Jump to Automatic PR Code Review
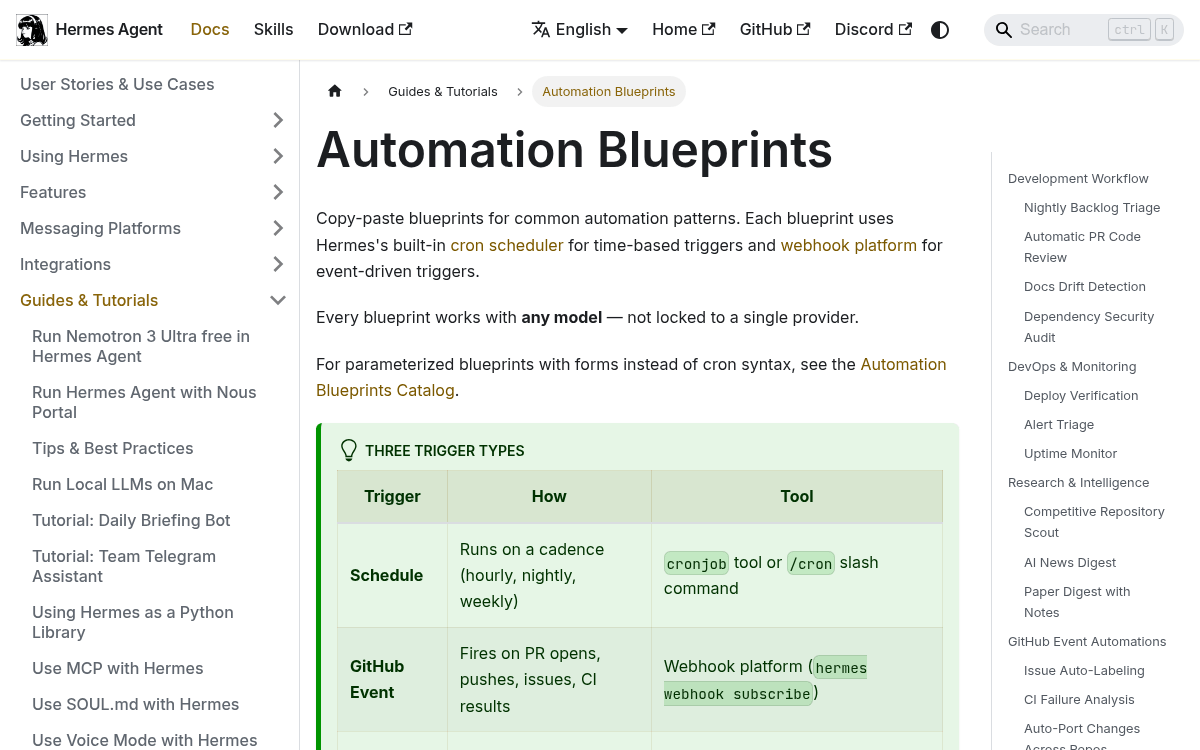This screenshot has width=1200, height=750. point(1082,247)
